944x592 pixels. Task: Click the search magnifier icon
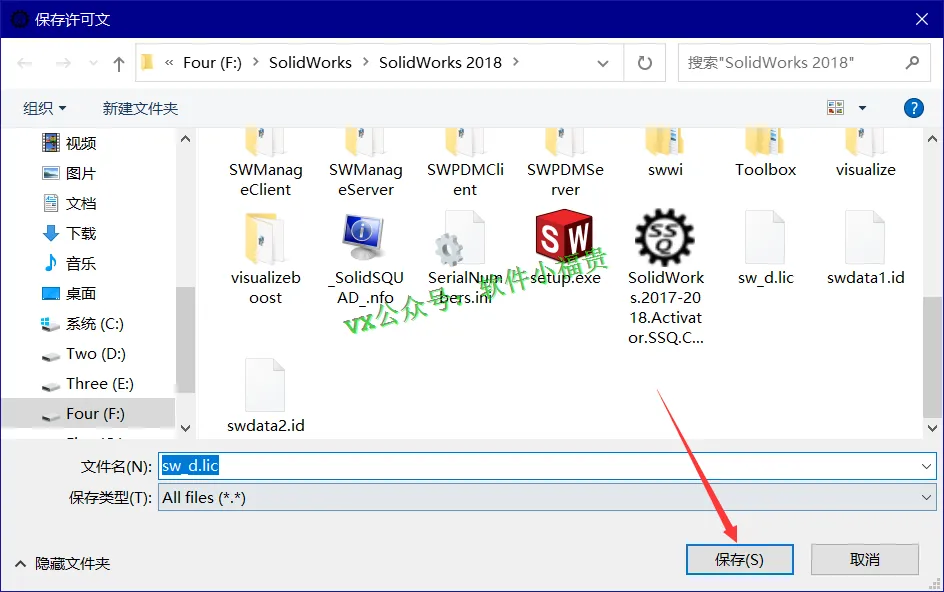coord(913,62)
